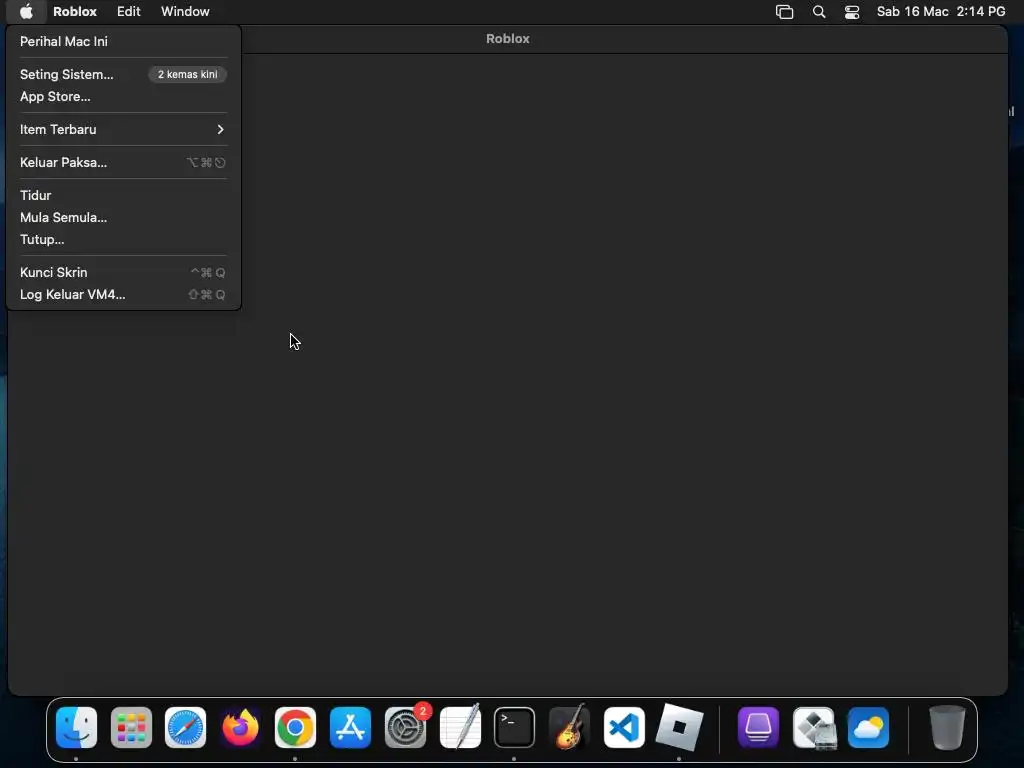
Task: Open Control Centre icon
Action: point(852,12)
